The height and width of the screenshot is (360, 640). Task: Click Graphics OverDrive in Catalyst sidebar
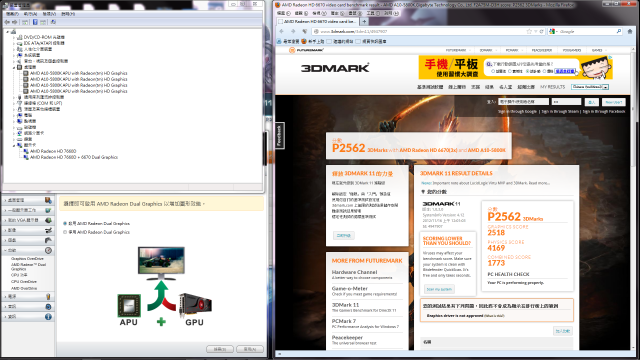(x=27, y=259)
